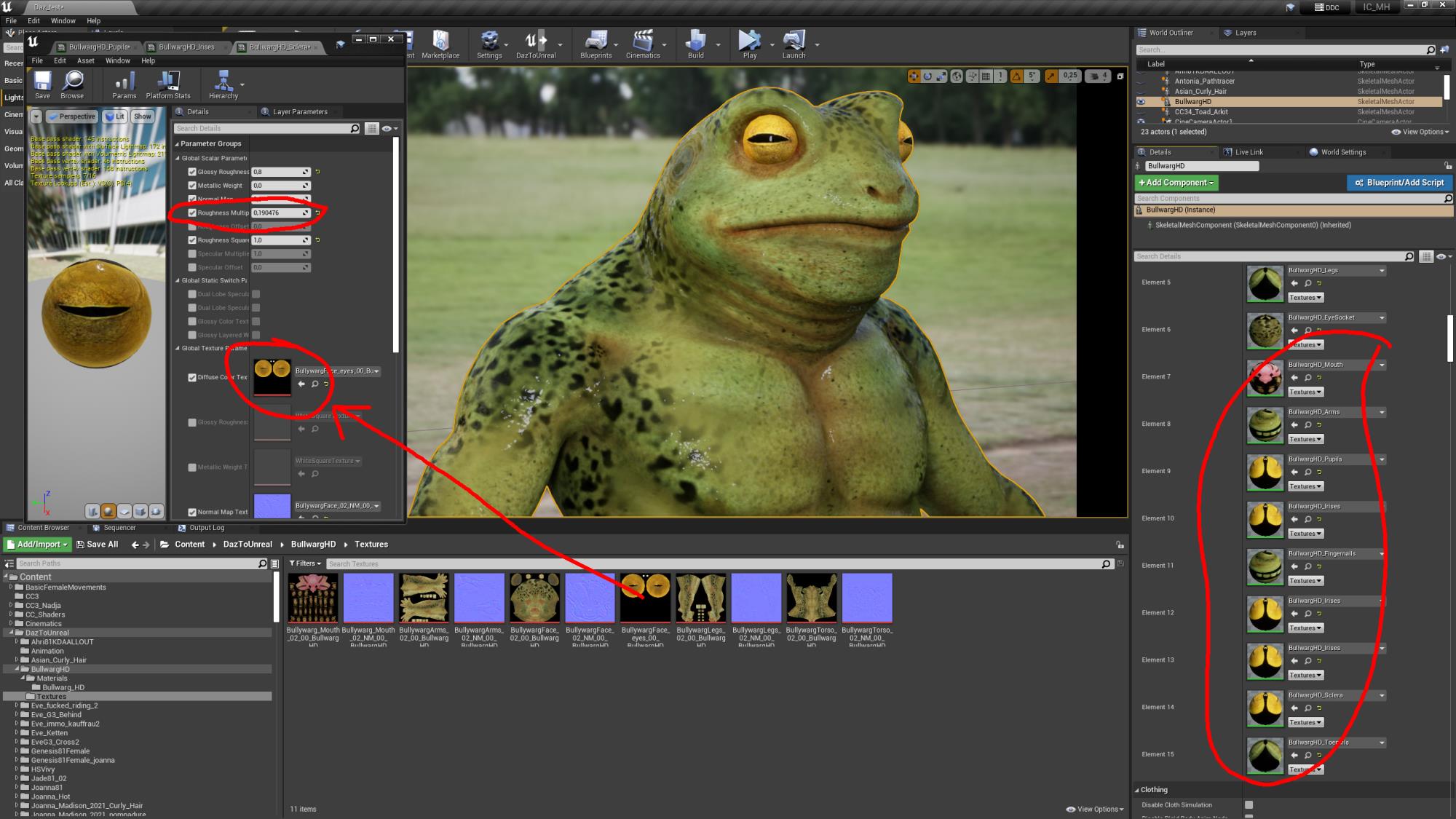Browse to Diffuse Color texture asset magnifier
This screenshot has width=1456, height=819.
click(x=314, y=384)
